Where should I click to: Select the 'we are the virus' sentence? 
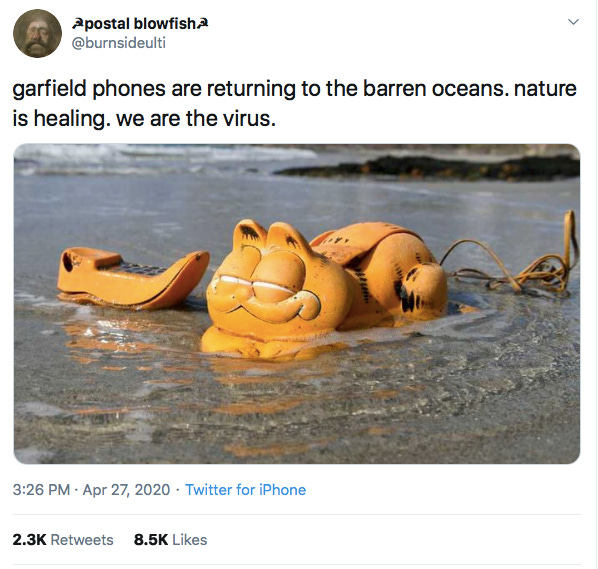point(196,119)
